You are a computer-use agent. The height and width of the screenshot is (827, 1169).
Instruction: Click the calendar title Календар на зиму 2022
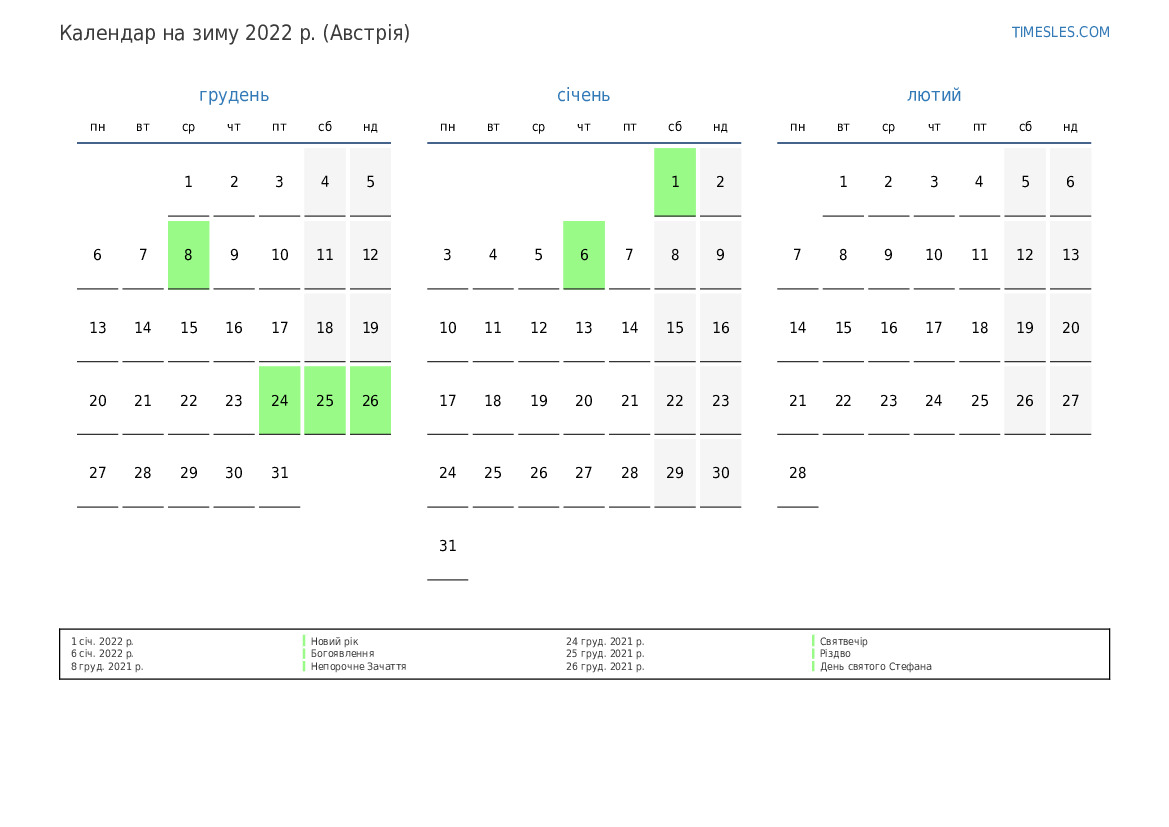point(234,33)
